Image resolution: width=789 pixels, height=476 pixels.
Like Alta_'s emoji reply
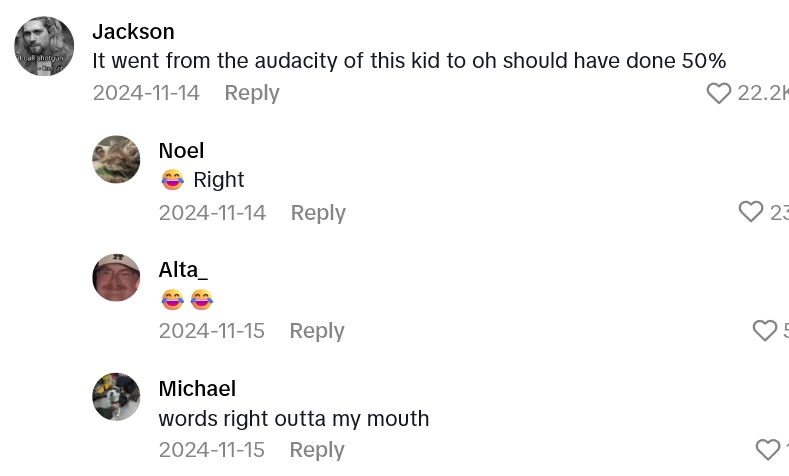tap(764, 330)
